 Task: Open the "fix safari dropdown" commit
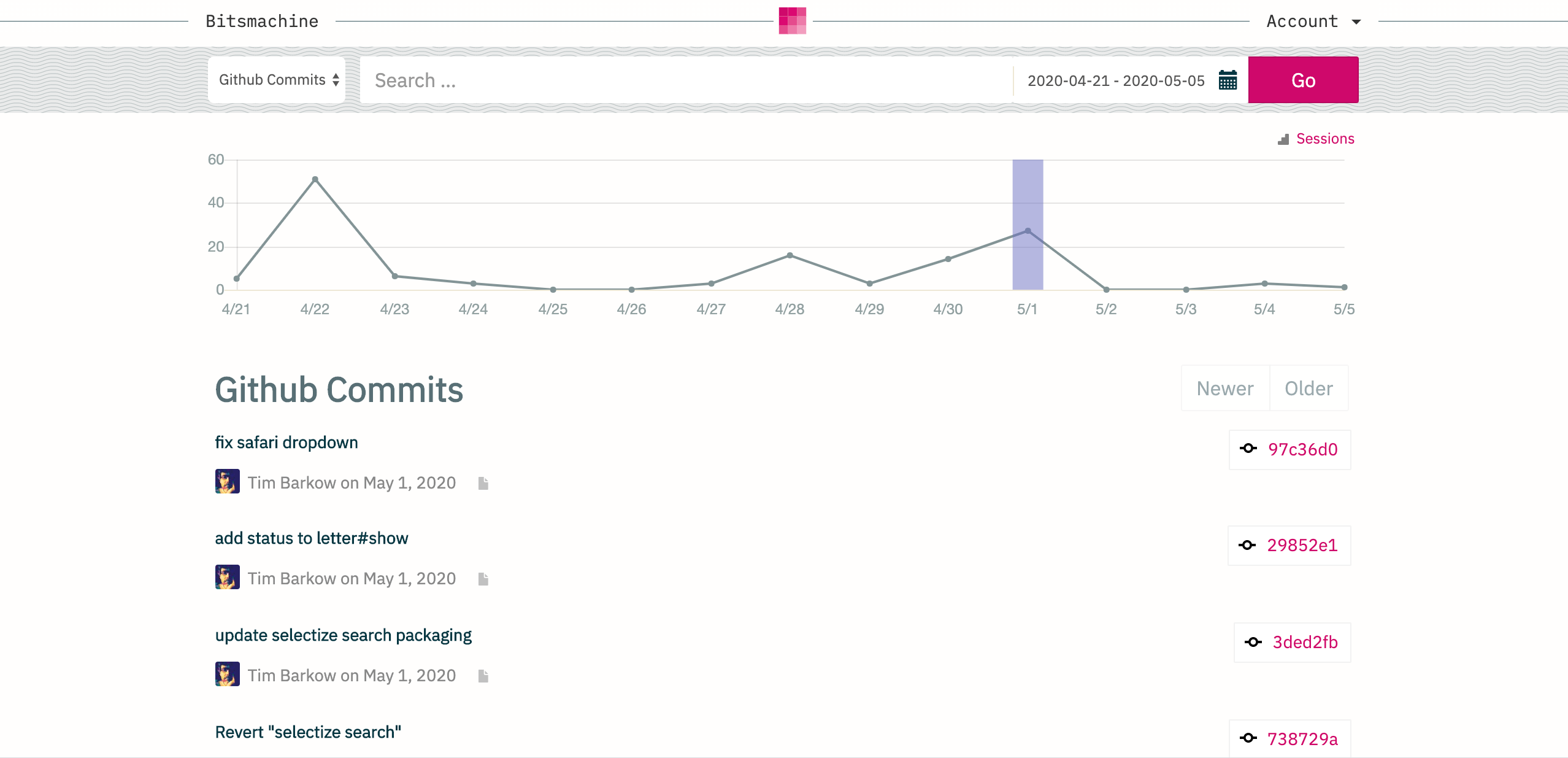coord(286,442)
